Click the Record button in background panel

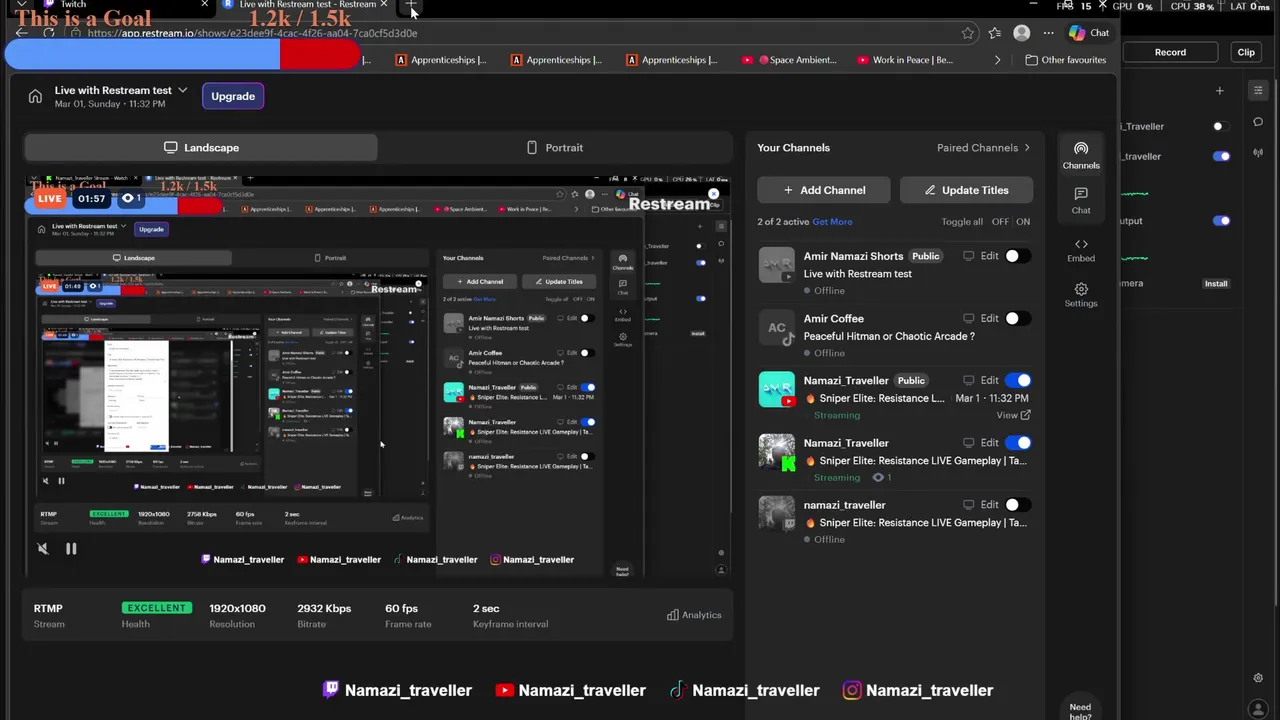1170,52
